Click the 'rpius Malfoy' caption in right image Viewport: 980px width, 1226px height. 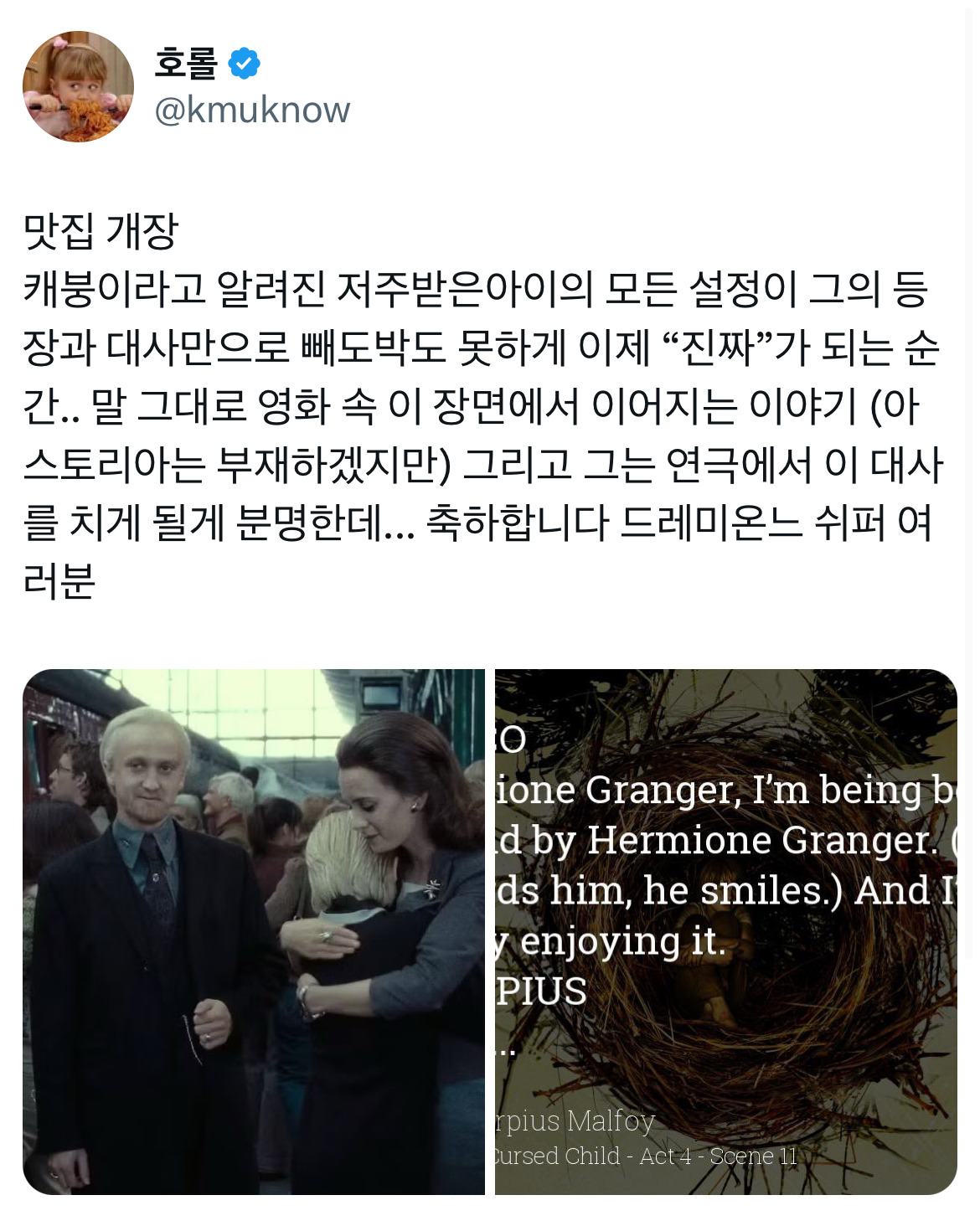(x=575, y=1120)
